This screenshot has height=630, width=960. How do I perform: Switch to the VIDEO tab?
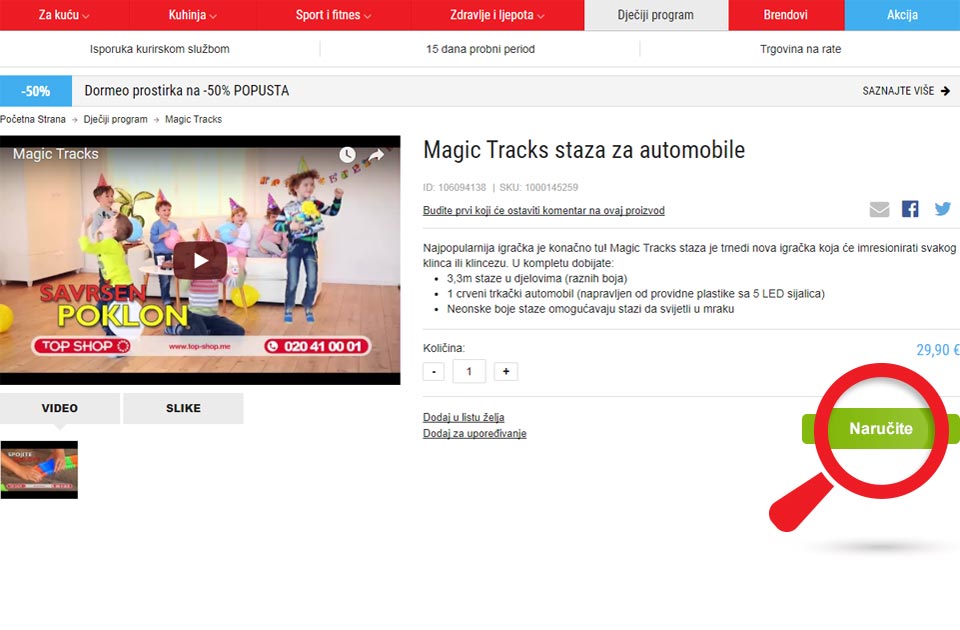[60, 408]
